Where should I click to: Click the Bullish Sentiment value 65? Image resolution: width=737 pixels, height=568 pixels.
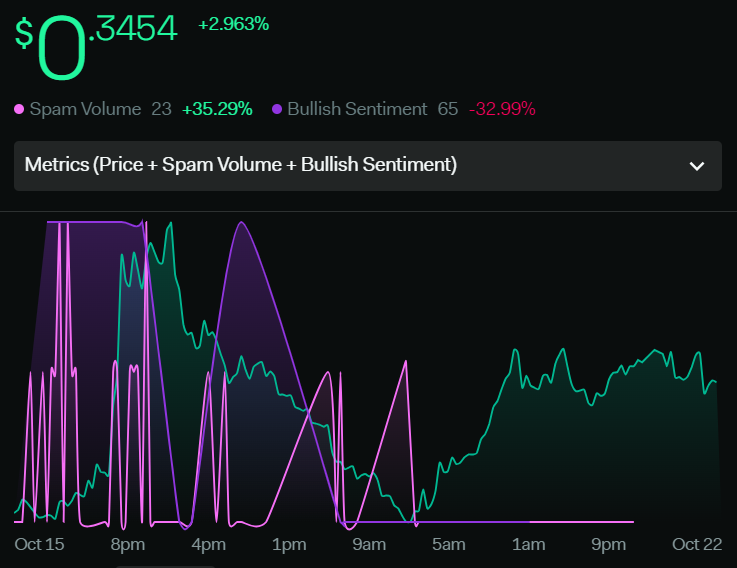[447, 109]
